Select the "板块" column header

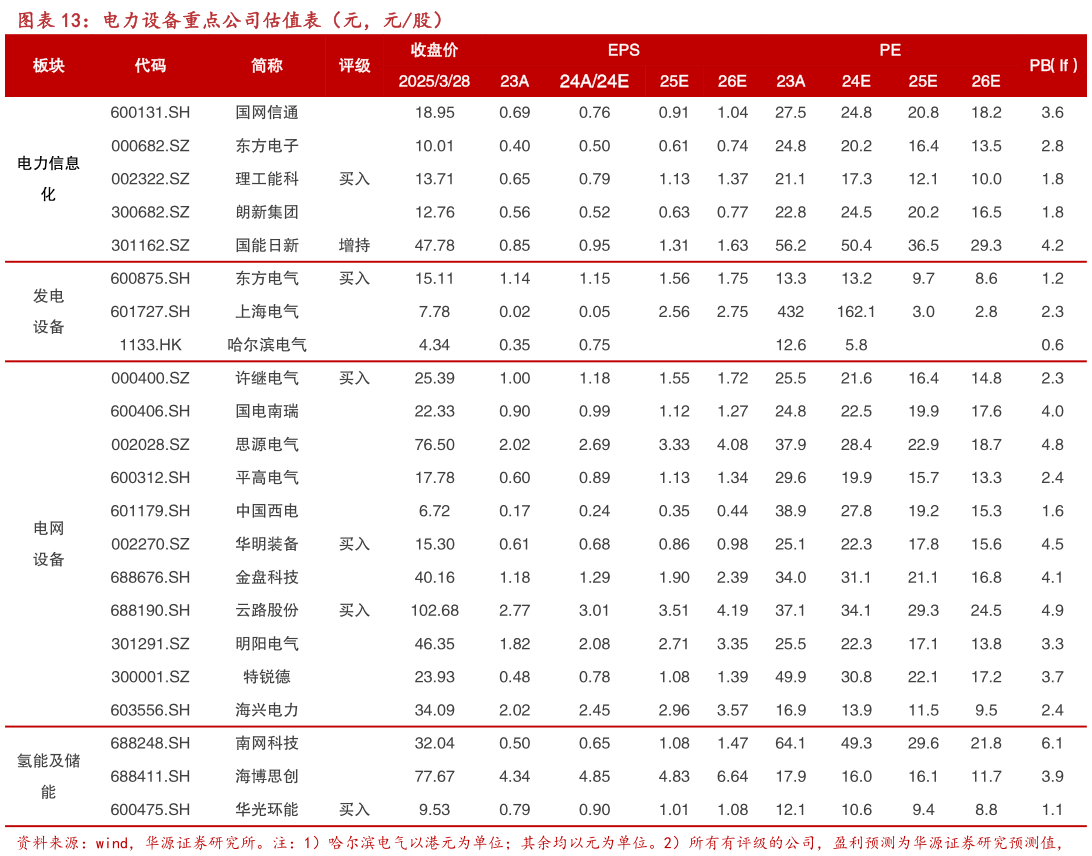pyautogui.click(x=49, y=65)
